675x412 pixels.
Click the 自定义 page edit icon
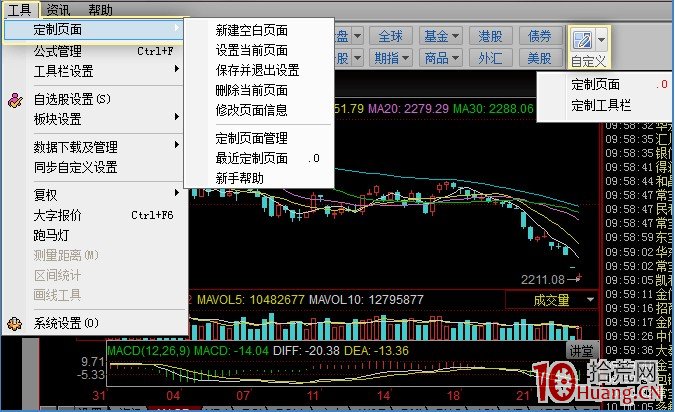click(582, 40)
